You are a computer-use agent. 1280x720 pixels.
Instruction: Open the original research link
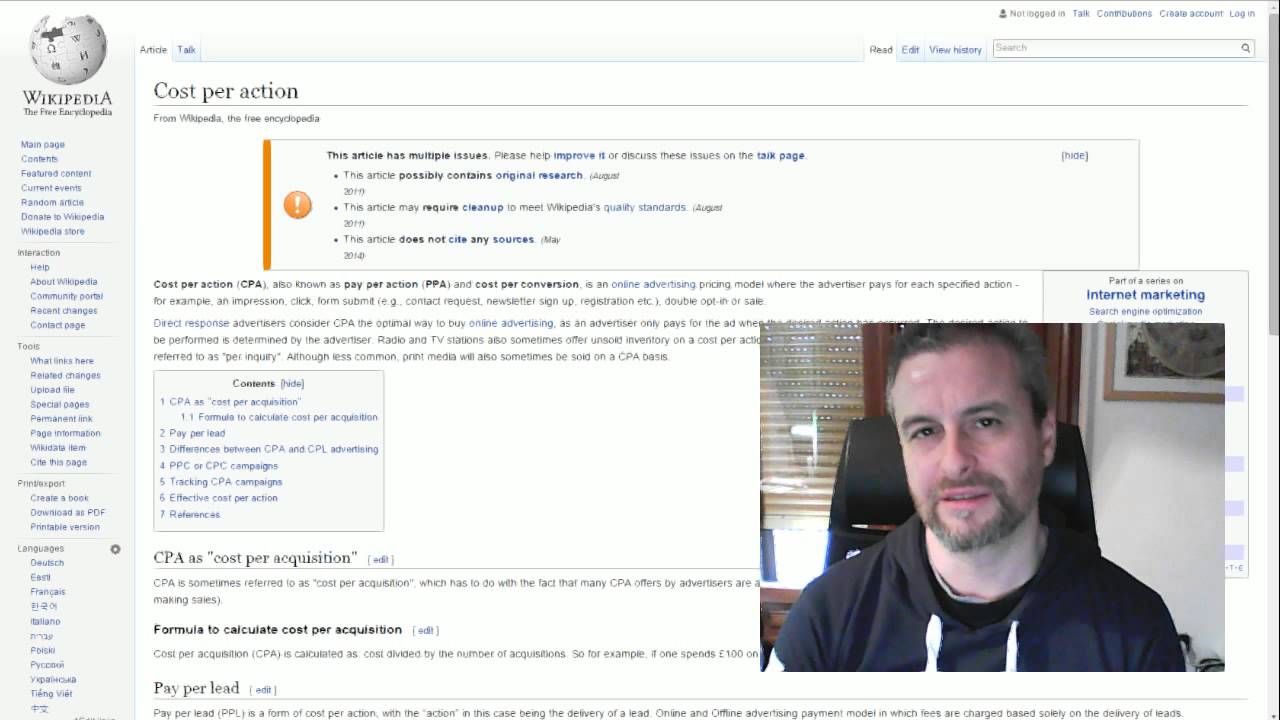[539, 176]
